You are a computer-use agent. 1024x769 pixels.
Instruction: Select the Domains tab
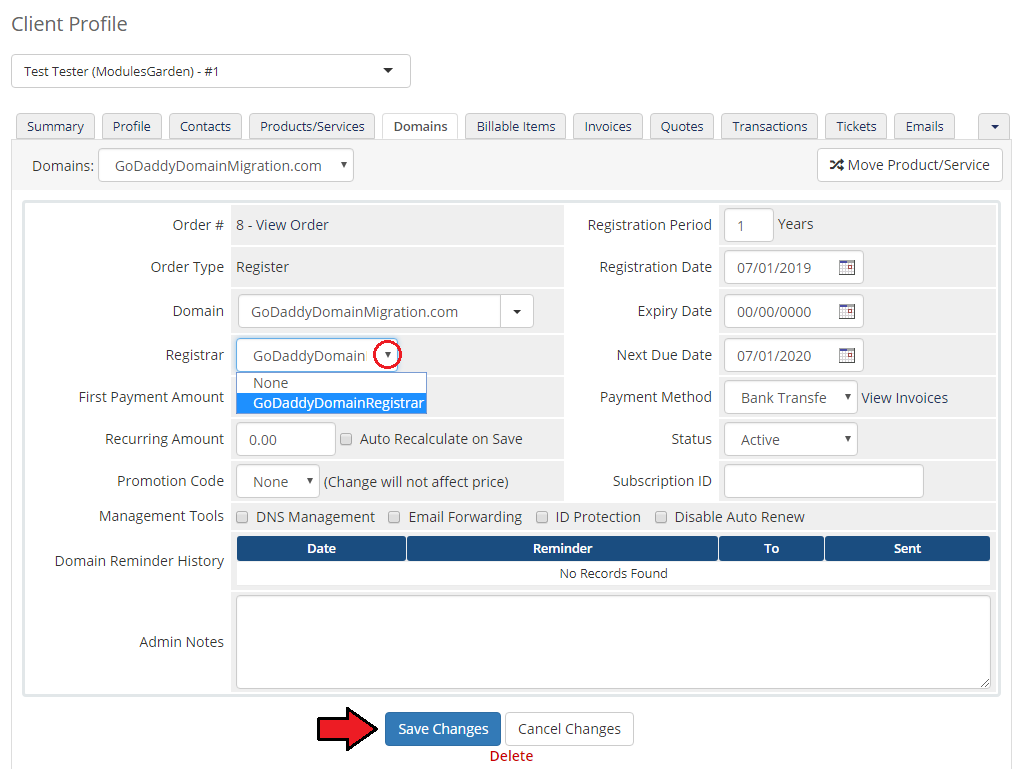click(x=421, y=127)
